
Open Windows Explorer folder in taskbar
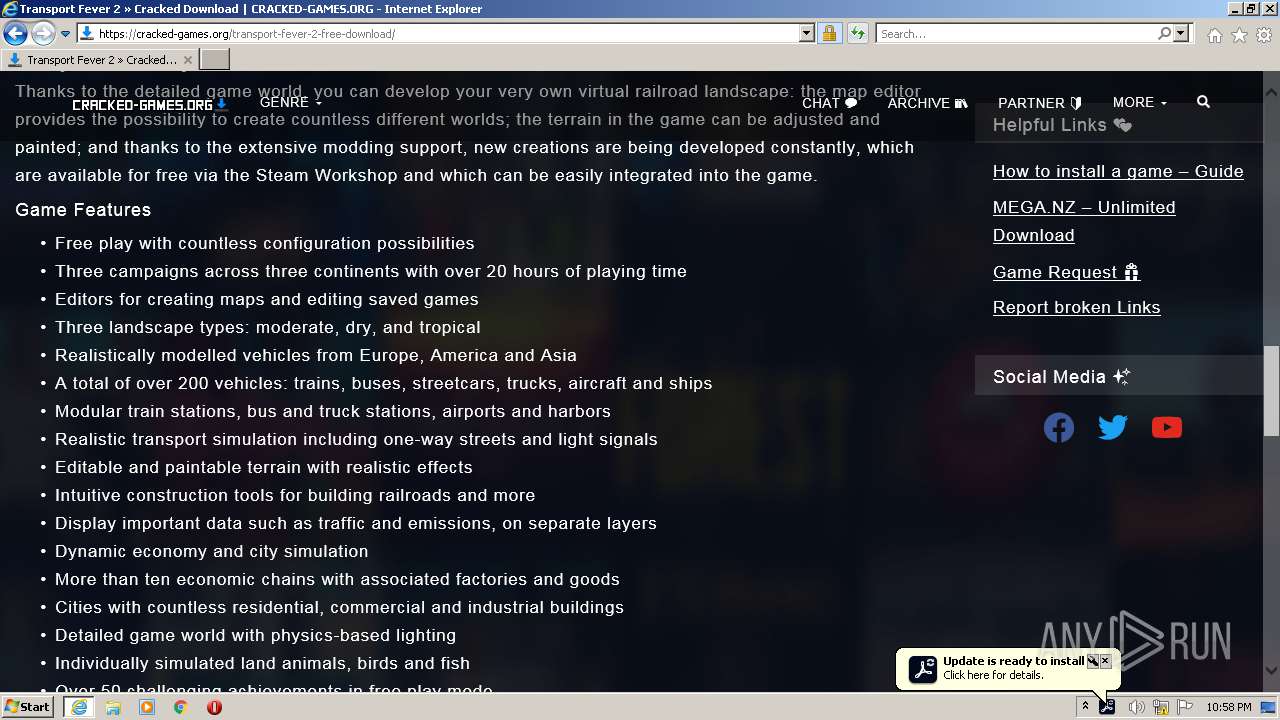click(113, 707)
